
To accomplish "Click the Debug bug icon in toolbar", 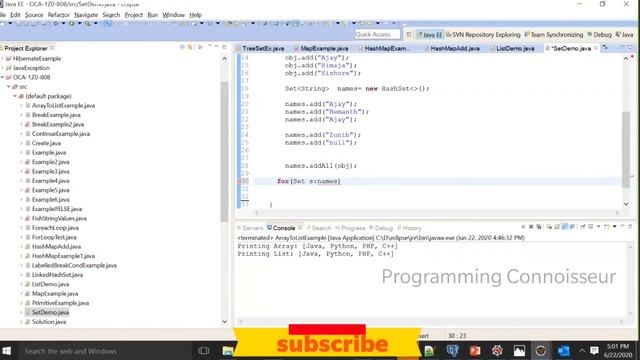I will (56, 24).
